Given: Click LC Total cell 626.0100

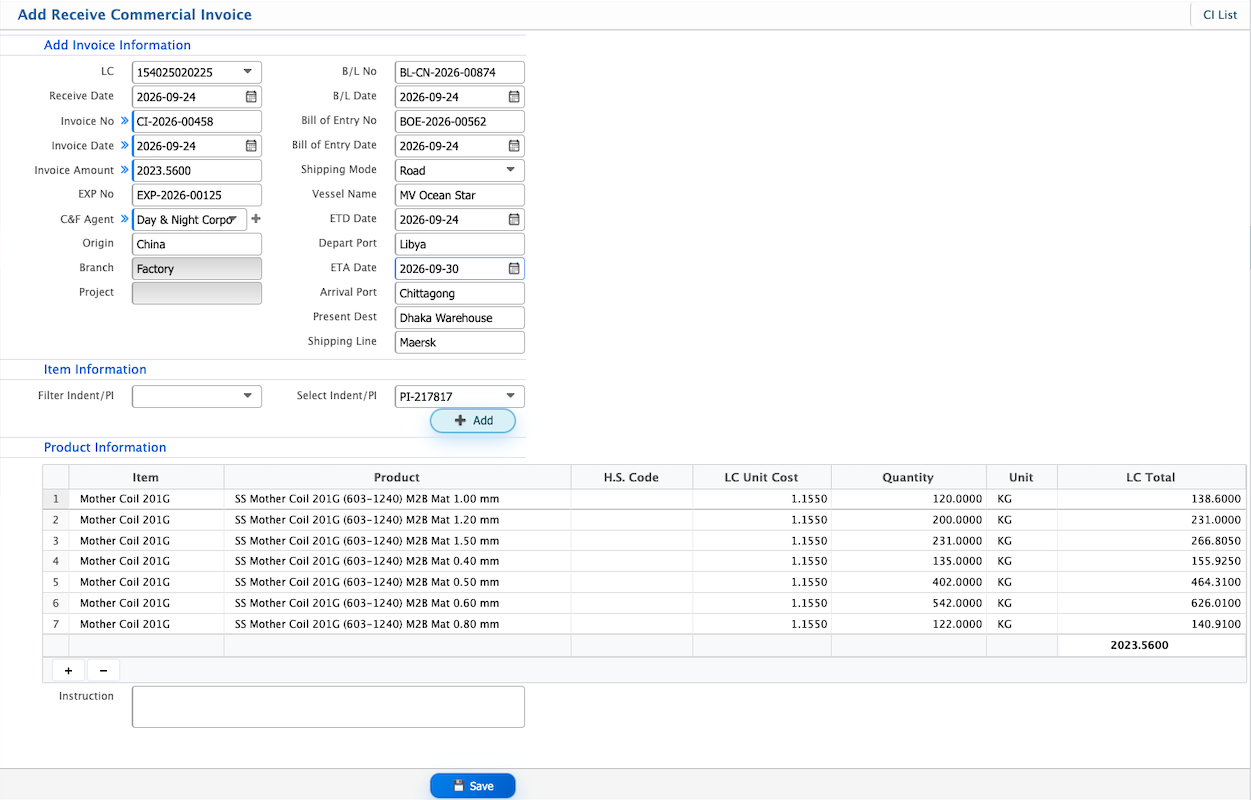Looking at the screenshot, I should (x=1152, y=603).
